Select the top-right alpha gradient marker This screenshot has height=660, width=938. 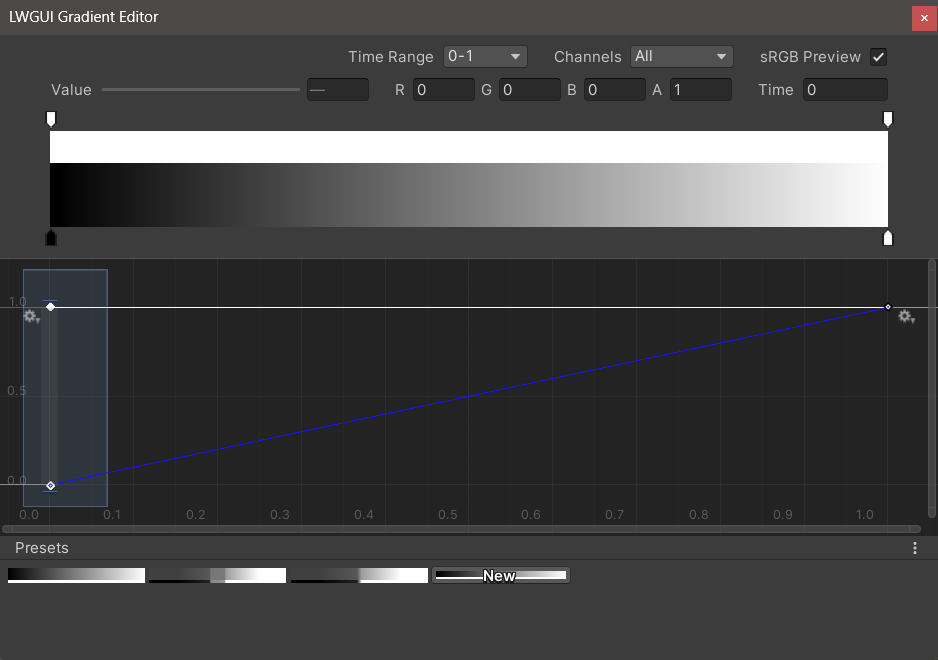pos(887,120)
